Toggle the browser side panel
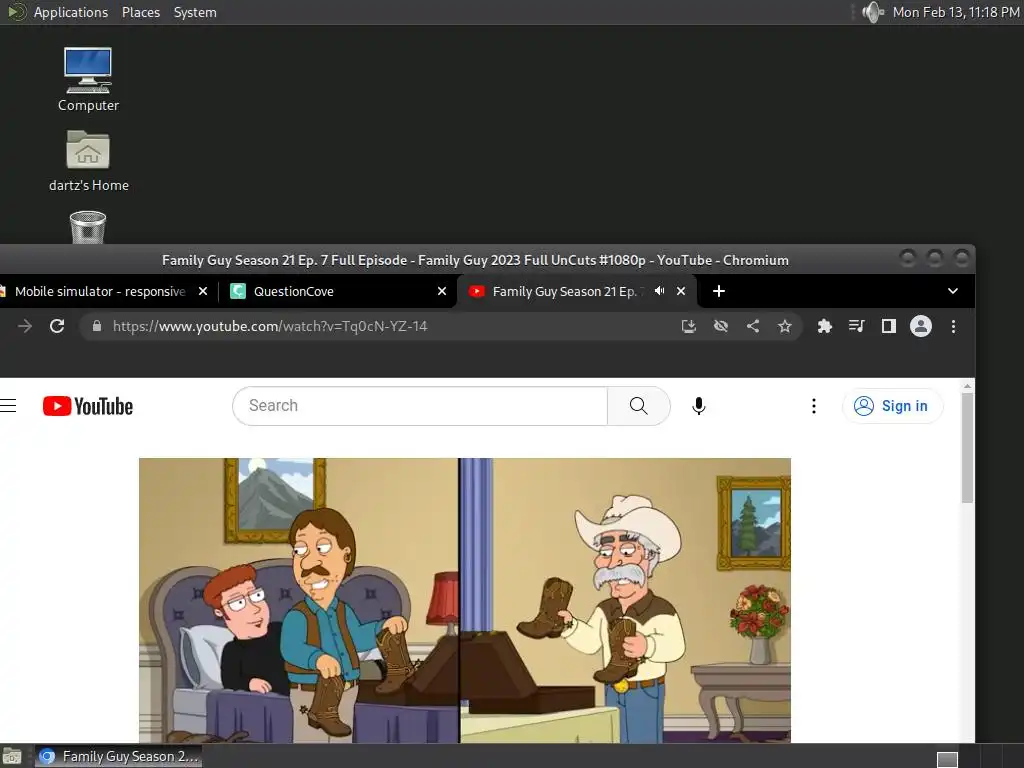 tap(888, 326)
